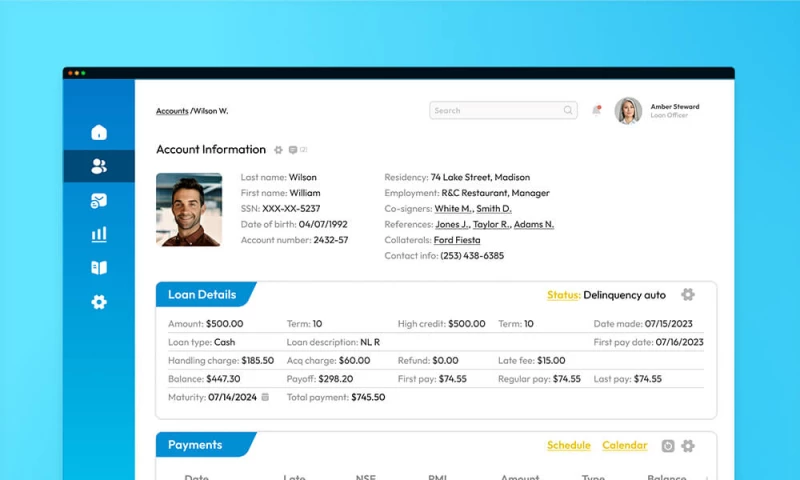800x480 pixels.
Task: Open co-signer Smith D. link
Action: click(494, 209)
